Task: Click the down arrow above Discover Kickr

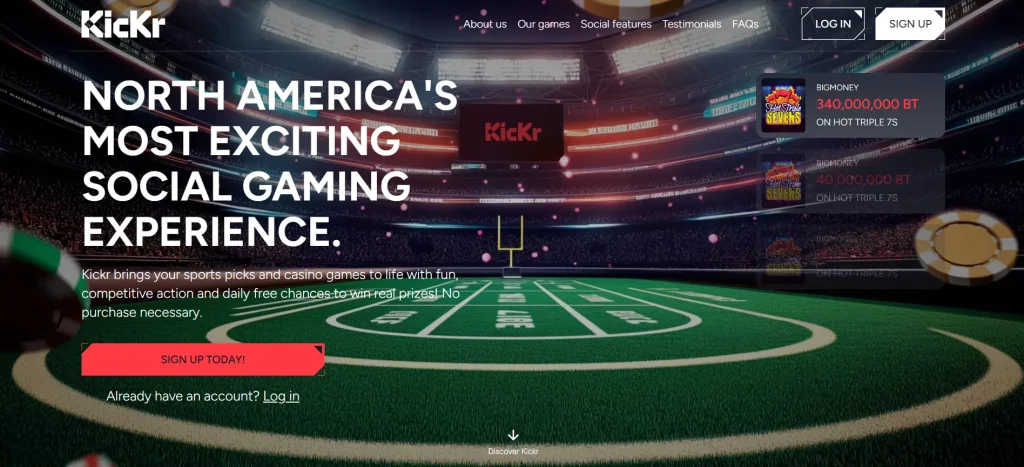Action: pyautogui.click(x=513, y=435)
